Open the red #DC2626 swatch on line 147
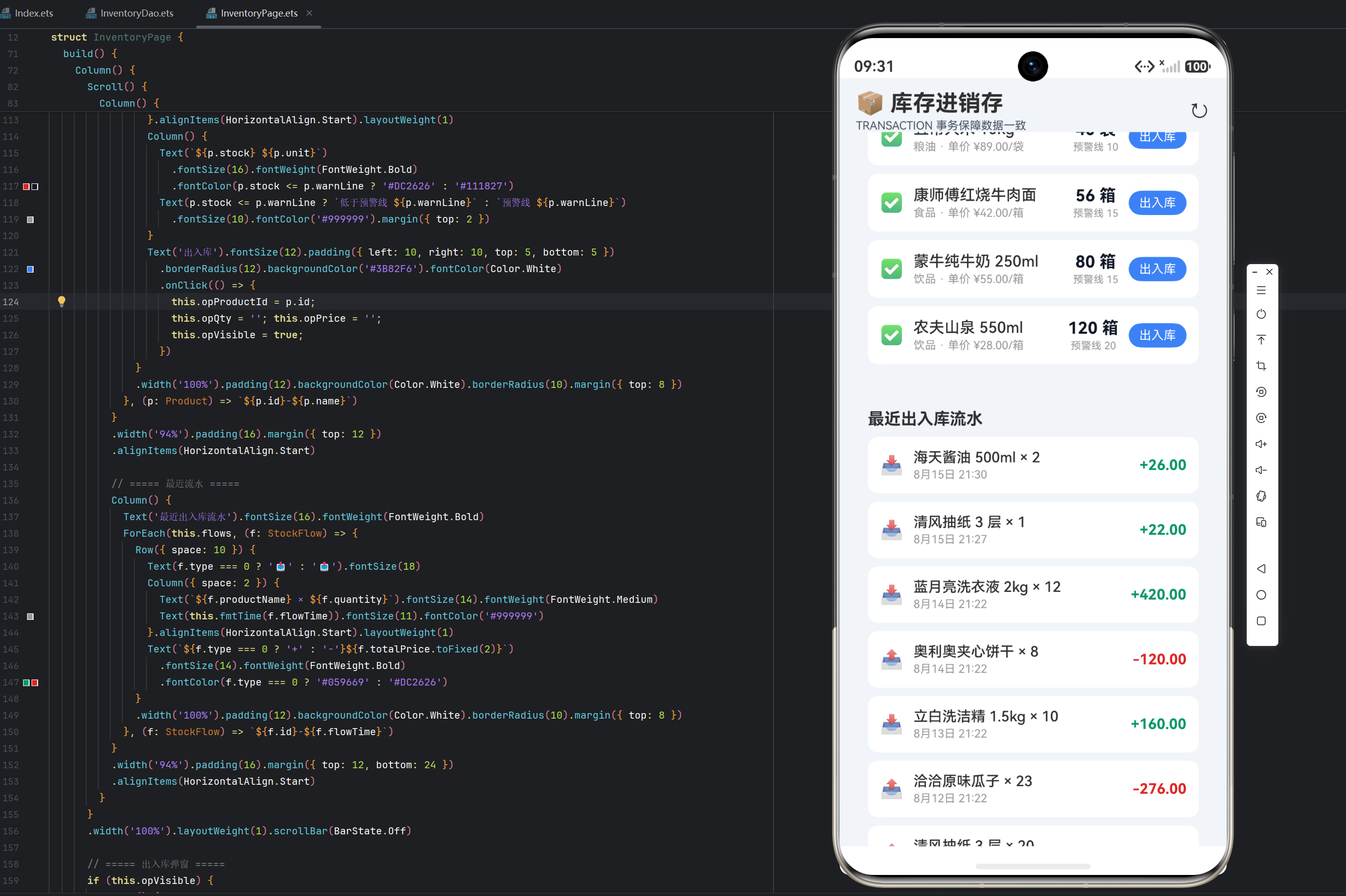1346x896 pixels. 35,683
